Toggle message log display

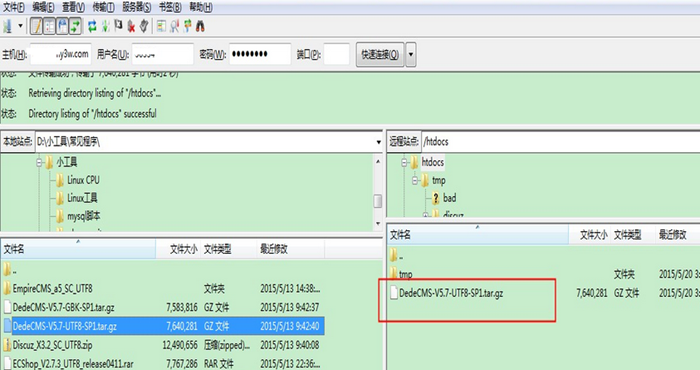(36, 26)
